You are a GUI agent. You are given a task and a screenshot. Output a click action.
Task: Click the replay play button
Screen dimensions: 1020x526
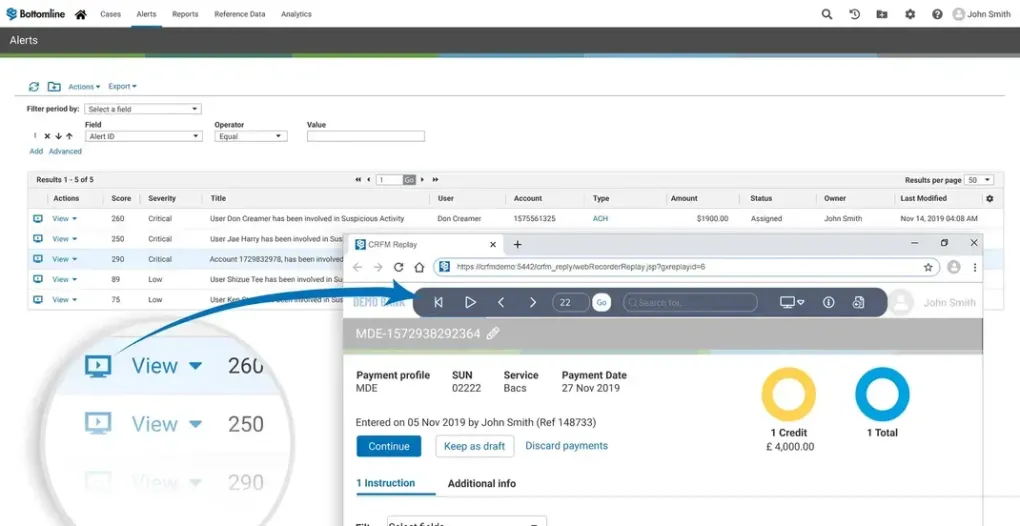[x=470, y=302]
